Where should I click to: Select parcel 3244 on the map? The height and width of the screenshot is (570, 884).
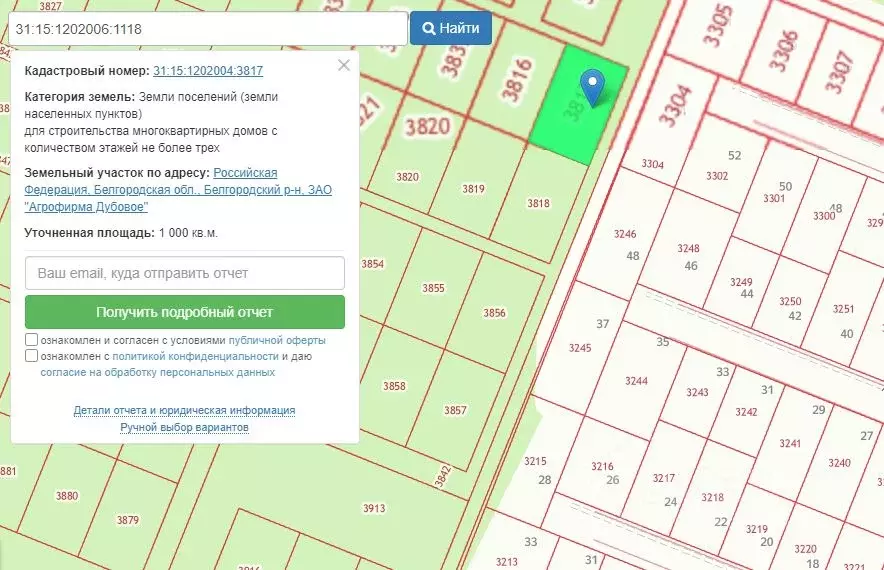click(636, 381)
